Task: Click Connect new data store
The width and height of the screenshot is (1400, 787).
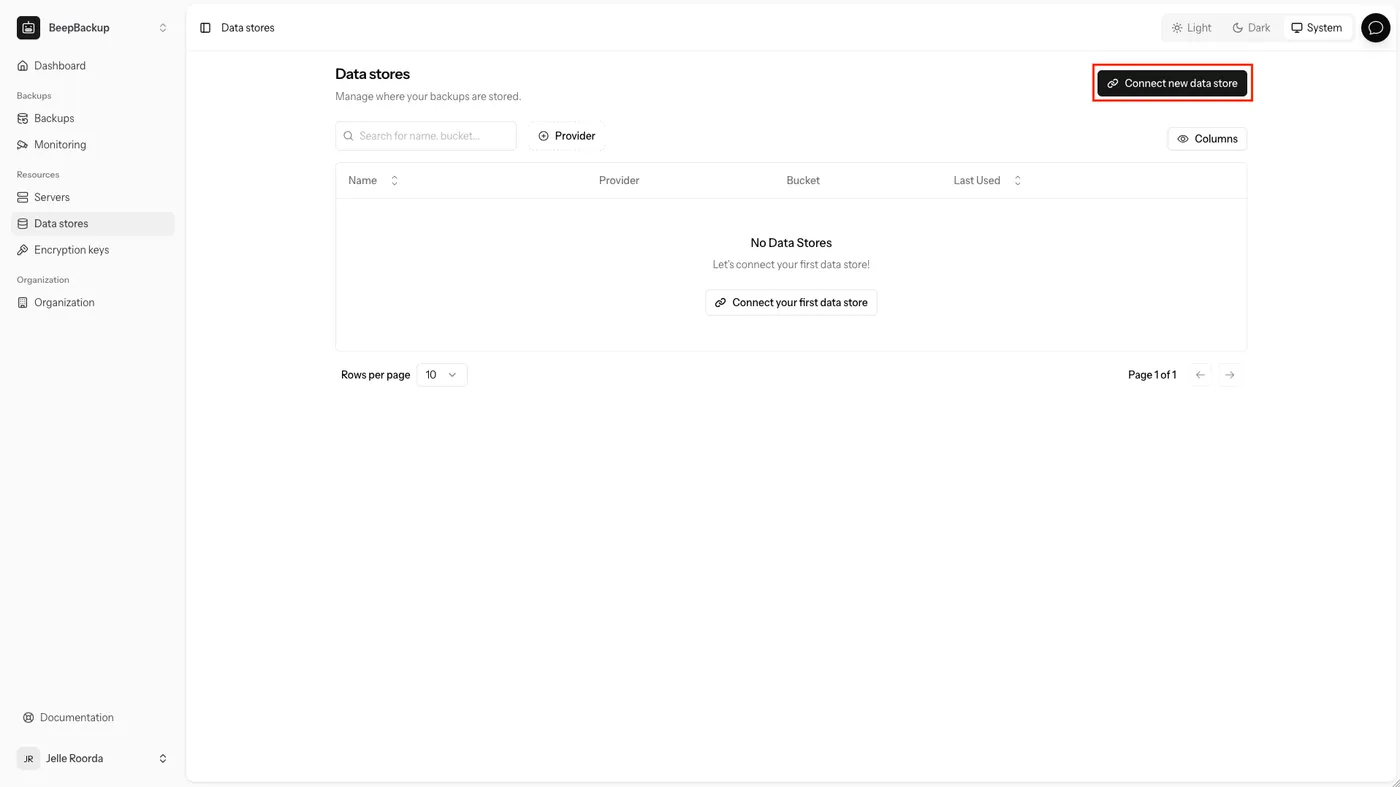Action: pos(1172,83)
